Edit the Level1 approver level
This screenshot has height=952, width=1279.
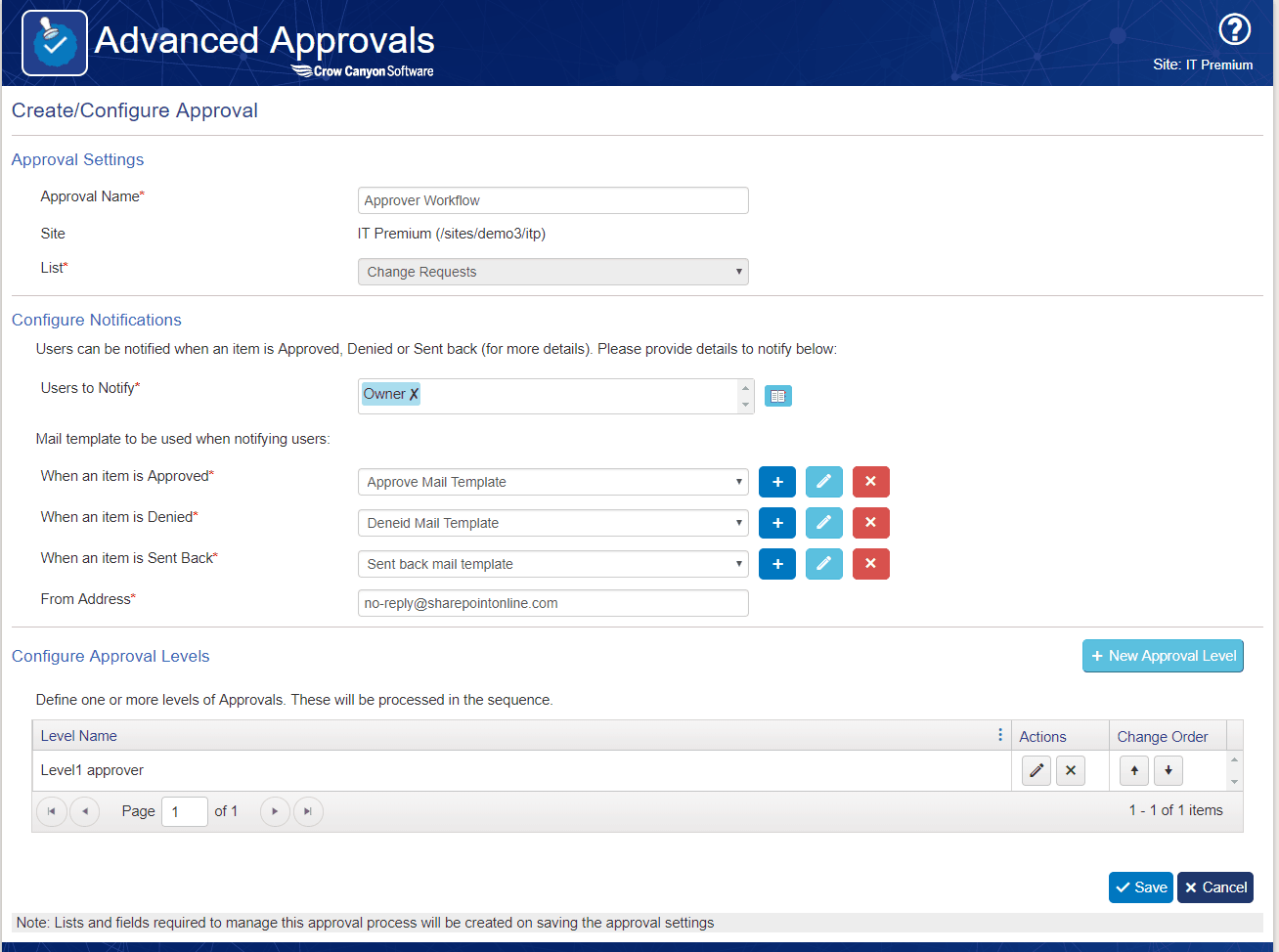1036,770
